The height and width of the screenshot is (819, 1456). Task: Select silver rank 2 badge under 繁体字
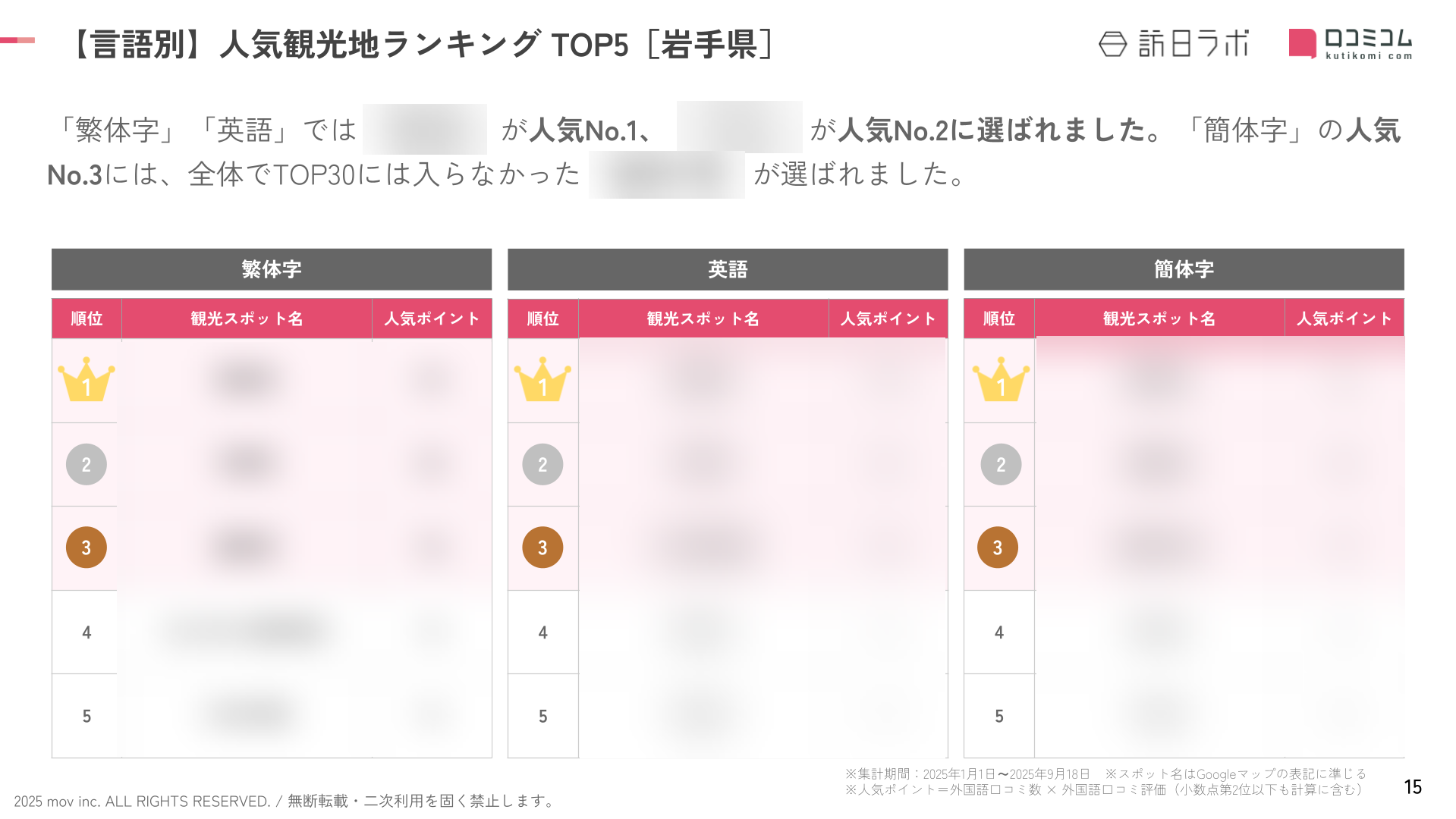(x=86, y=464)
